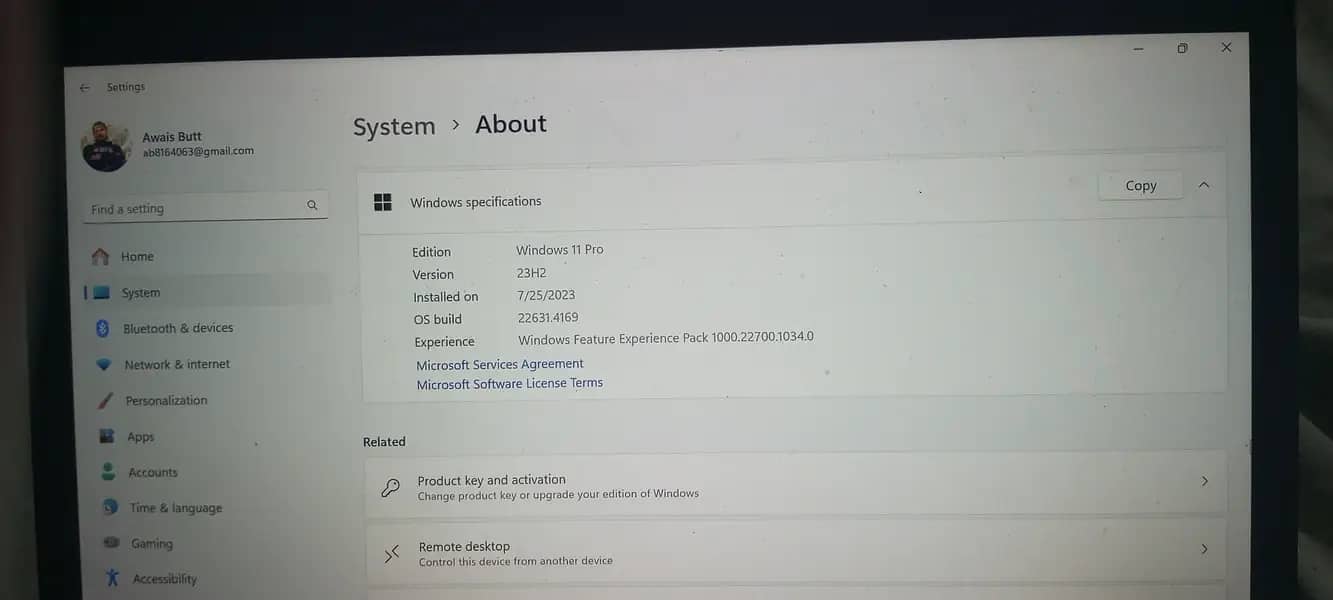Open Product key and activation chevron
Image resolution: width=1333 pixels, height=600 pixels.
[1204, 482]
